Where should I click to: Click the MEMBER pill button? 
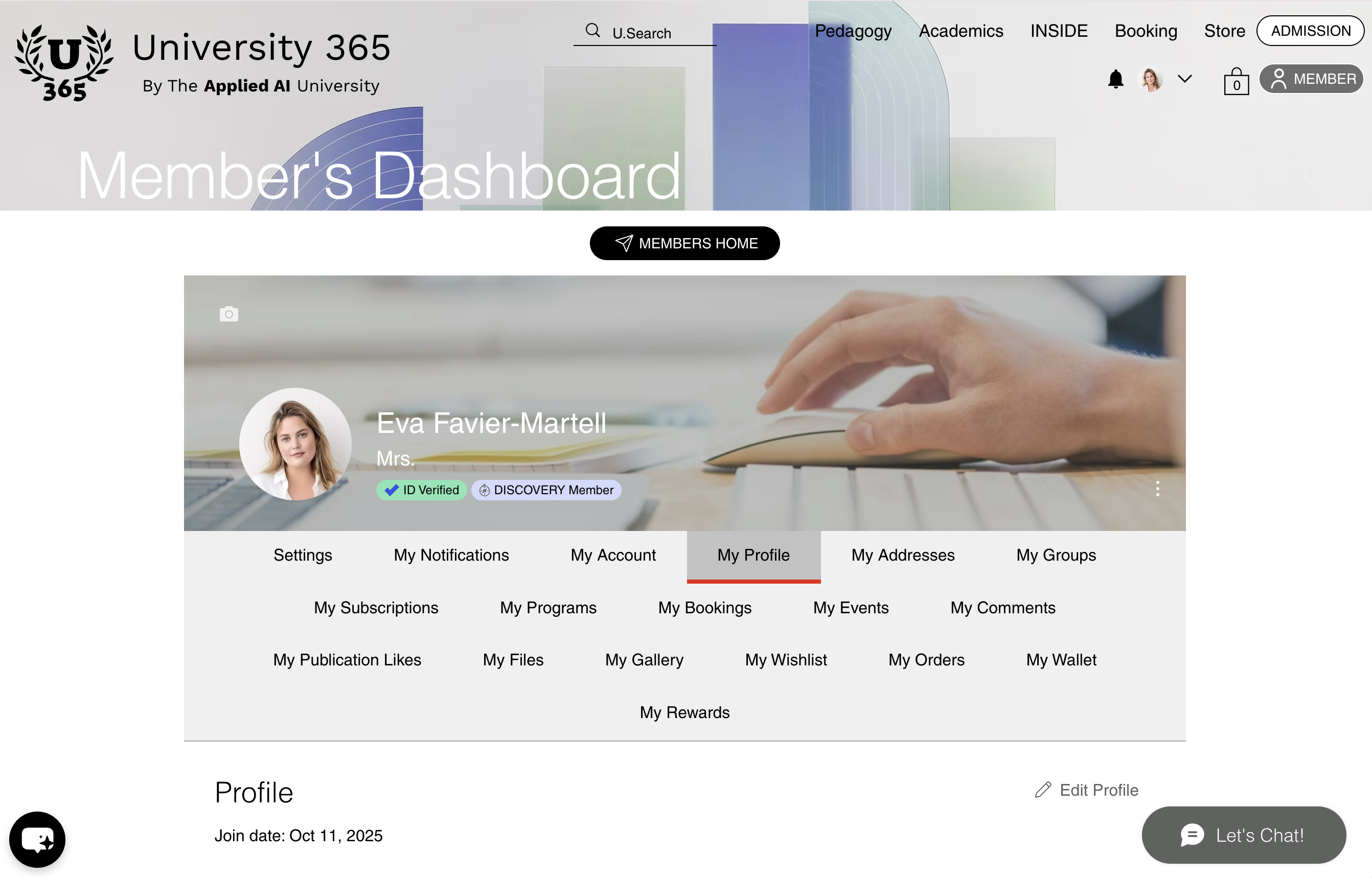tap(1311, 79)
